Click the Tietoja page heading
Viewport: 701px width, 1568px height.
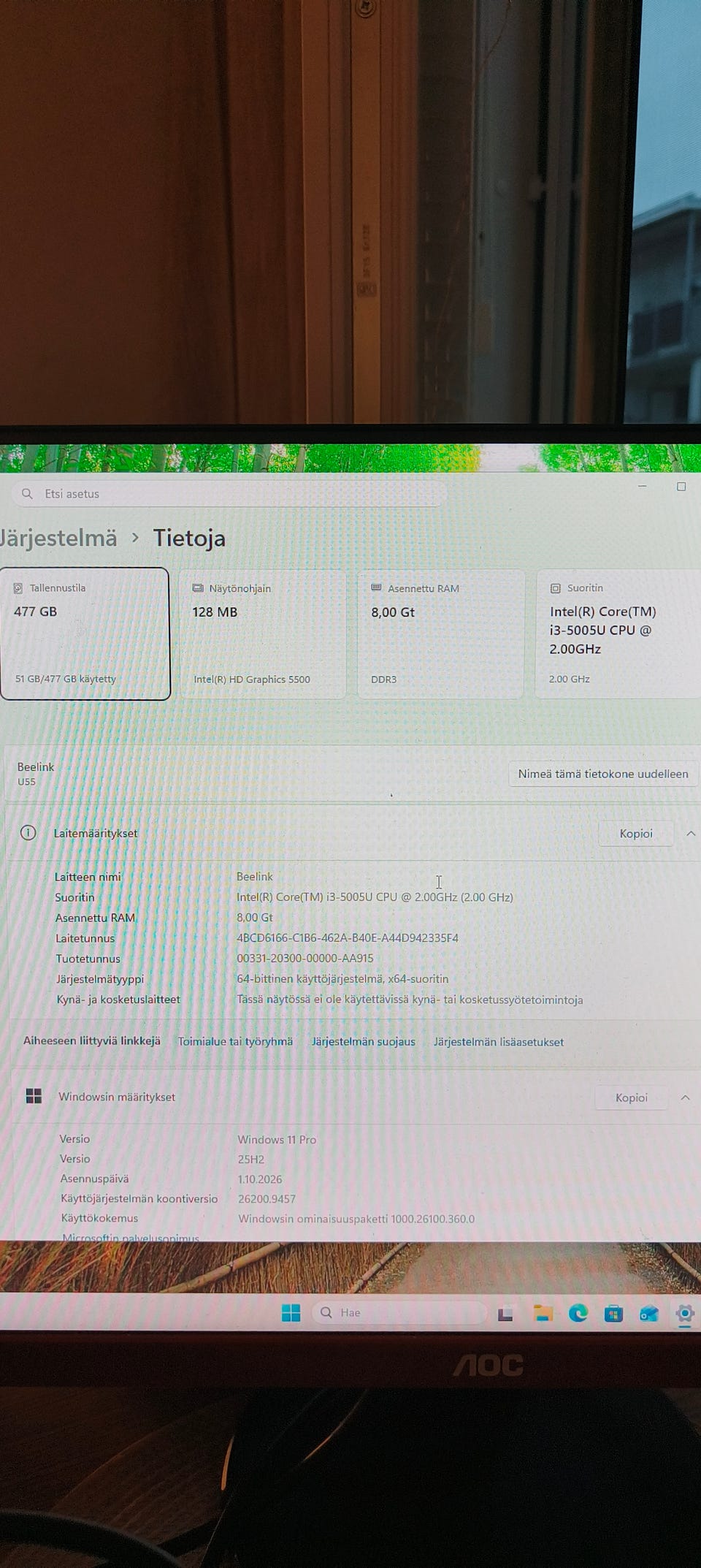point(189,538)
